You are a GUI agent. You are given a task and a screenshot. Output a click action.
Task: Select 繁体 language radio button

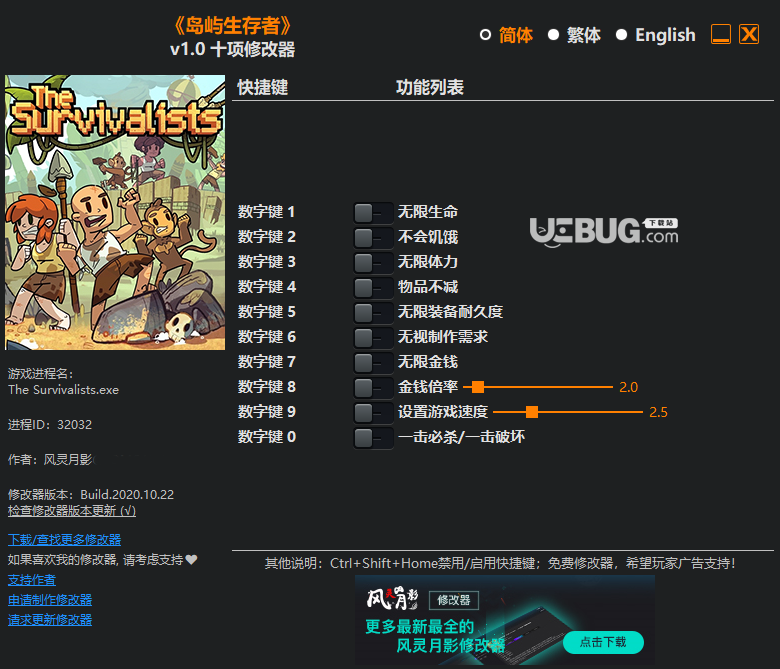pyautogui.click(x=553, y=35)
